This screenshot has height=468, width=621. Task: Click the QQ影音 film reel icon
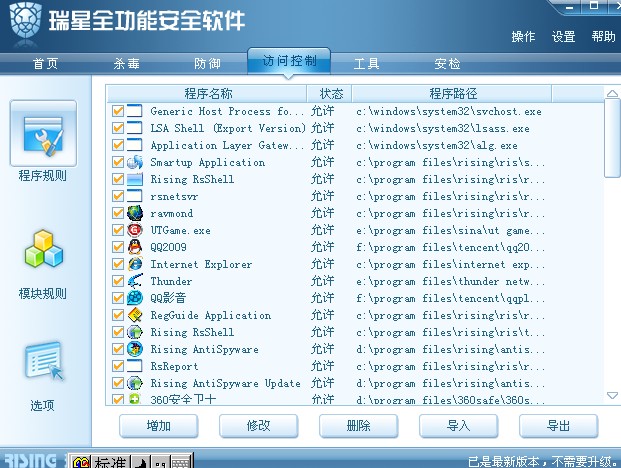tap(135, 298)
